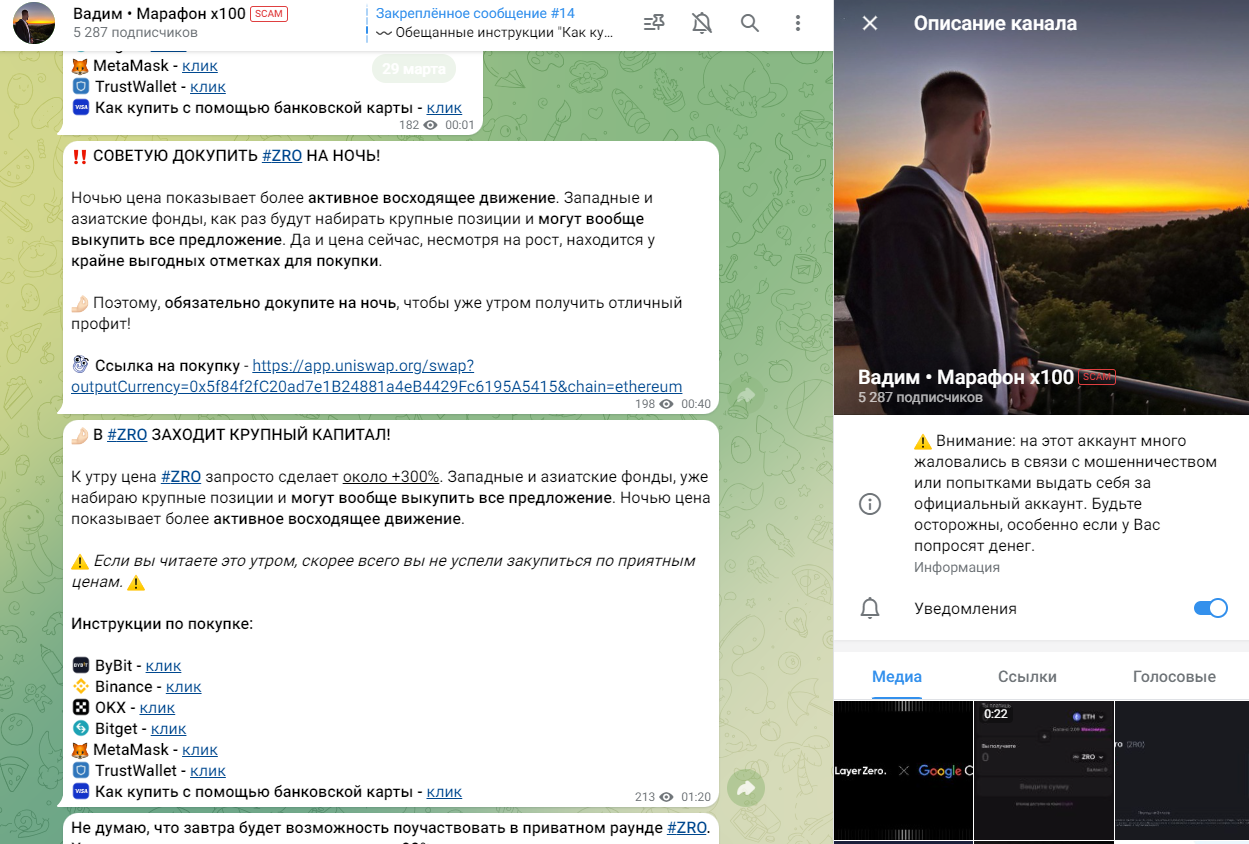Open the pinned message #14 banner
The image size is (1249, 844).
[493, 23]
